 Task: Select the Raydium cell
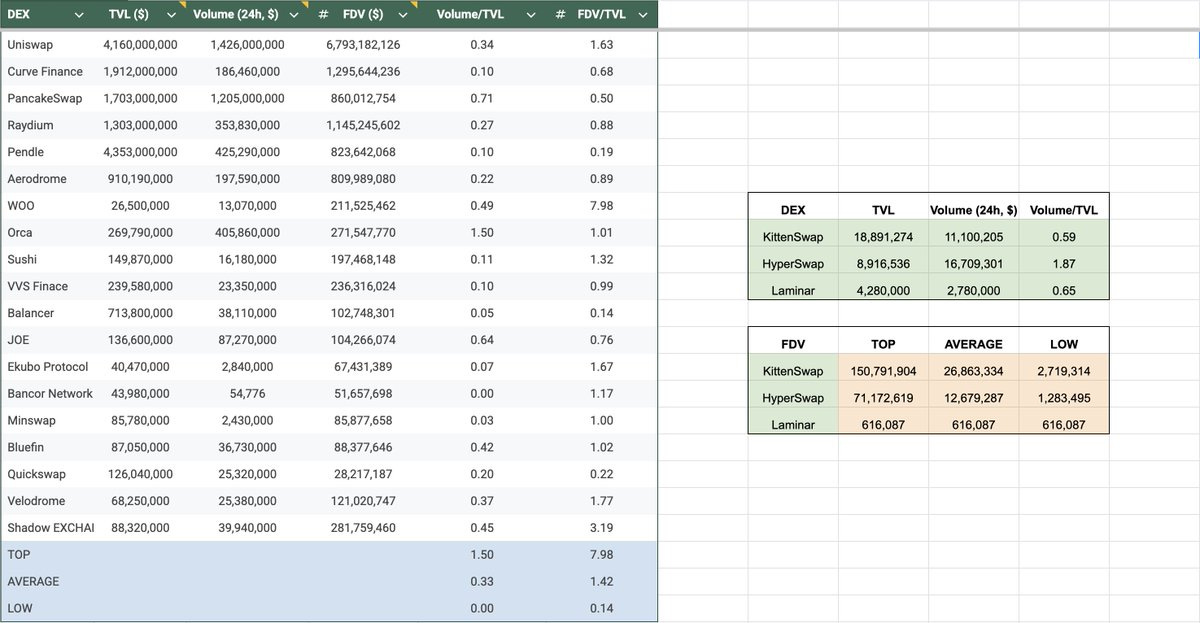tap(30, 126)
